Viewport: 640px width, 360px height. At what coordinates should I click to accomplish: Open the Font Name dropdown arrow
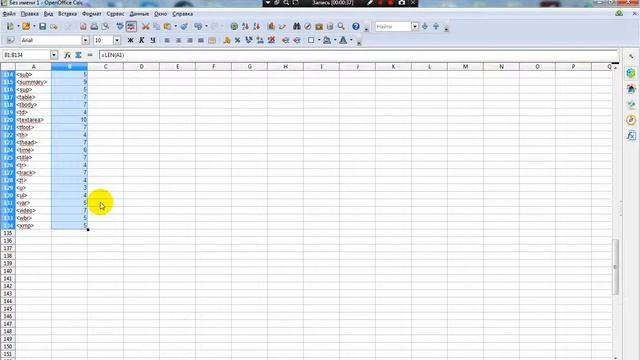click(x=85, y=40)
